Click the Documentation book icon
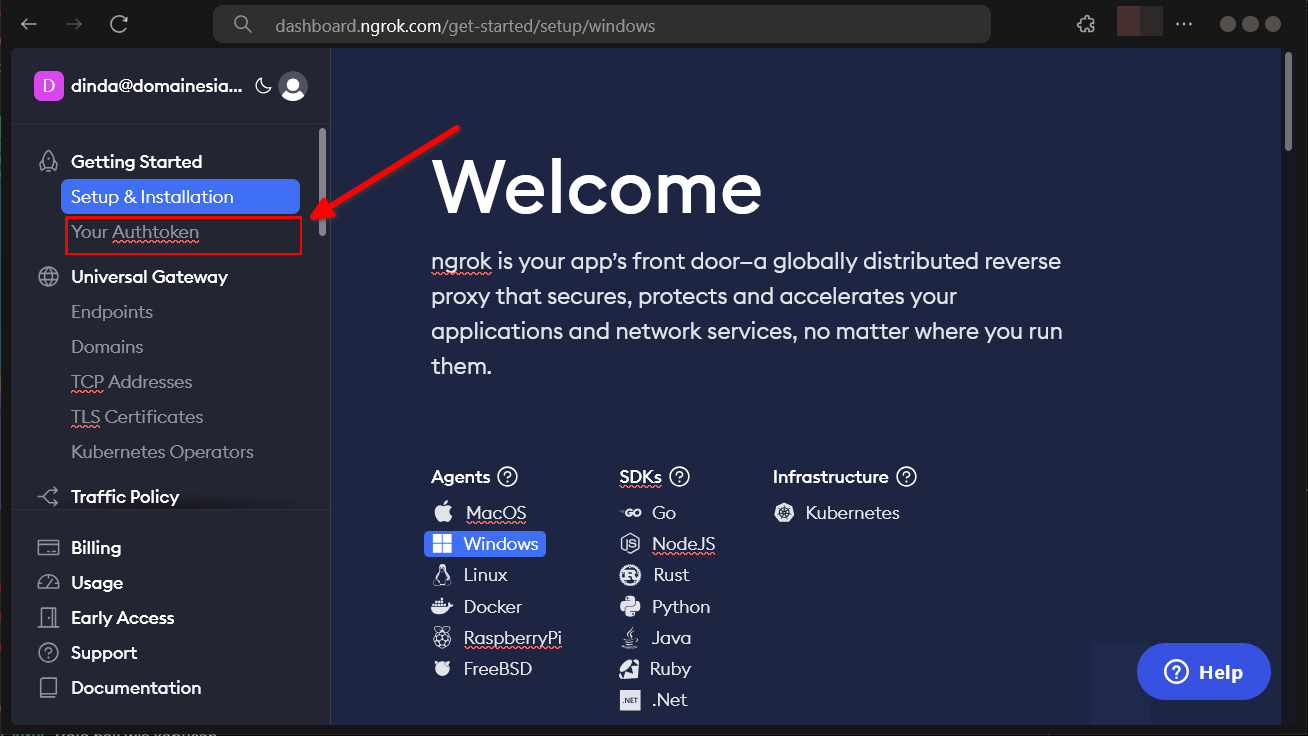This screenshot has height=736, width=1308. click(x=48, y=688)
